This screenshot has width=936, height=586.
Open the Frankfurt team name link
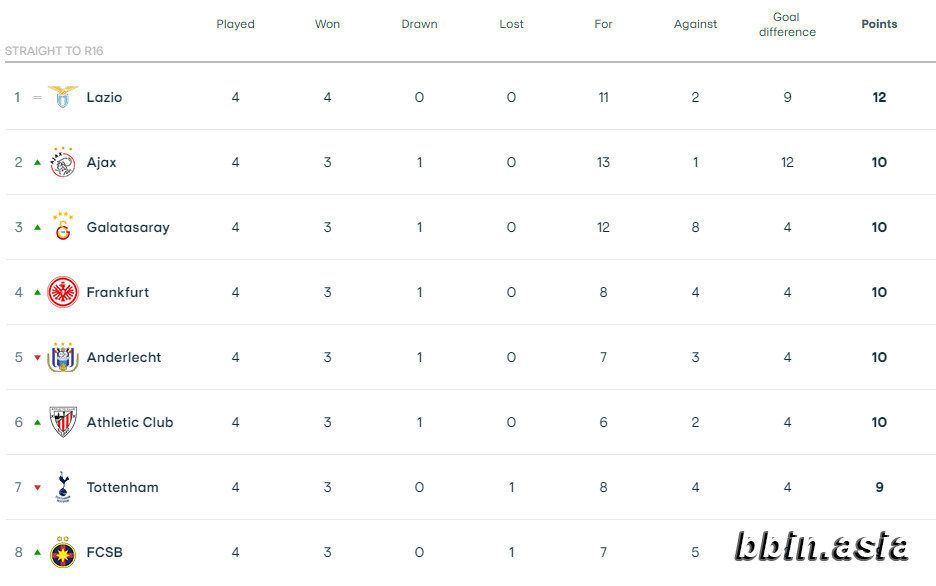click(x=118, y=292)
